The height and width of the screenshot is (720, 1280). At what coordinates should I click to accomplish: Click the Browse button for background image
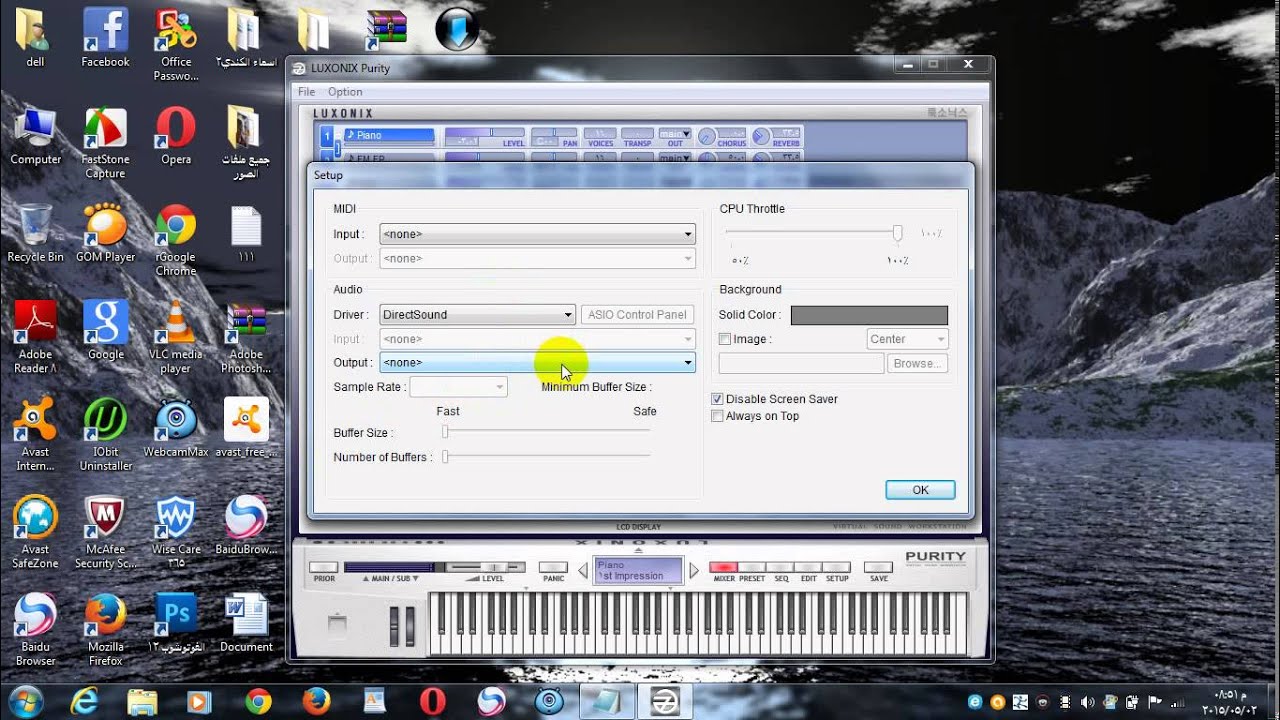917,364
